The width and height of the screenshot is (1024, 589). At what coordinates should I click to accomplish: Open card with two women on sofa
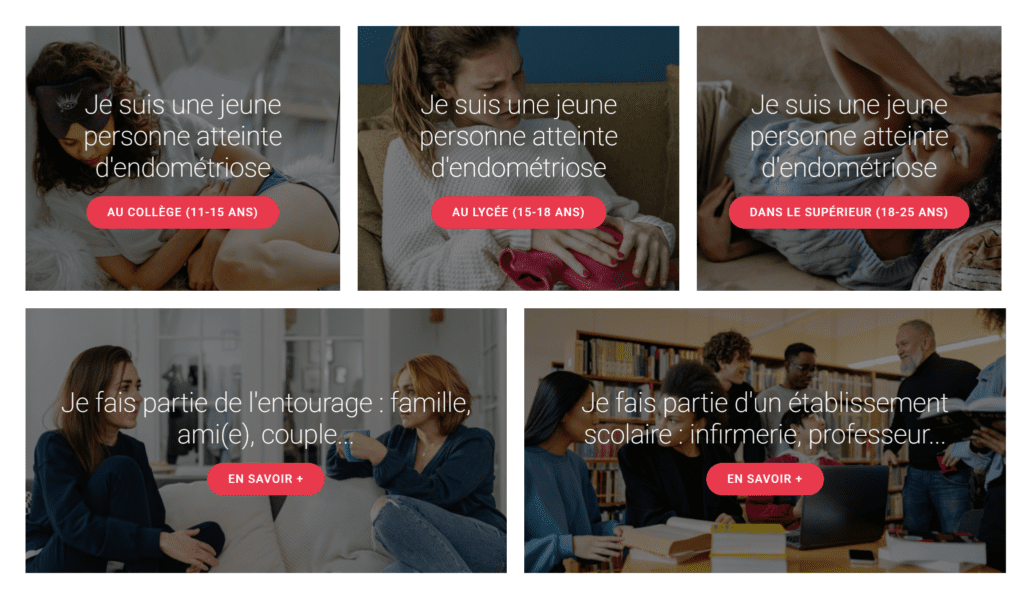click(x=266, y=441)
